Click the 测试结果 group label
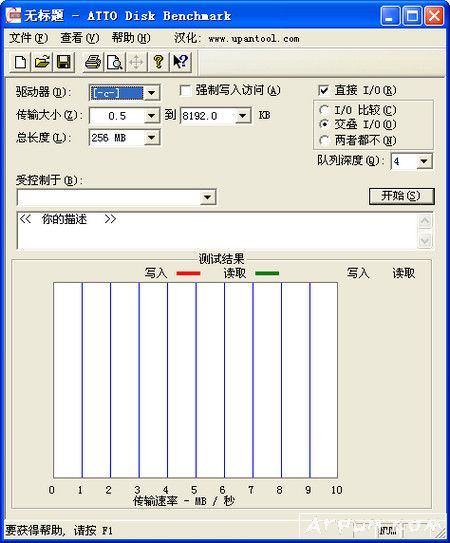 pyautogui.click(x=221, y=259)
